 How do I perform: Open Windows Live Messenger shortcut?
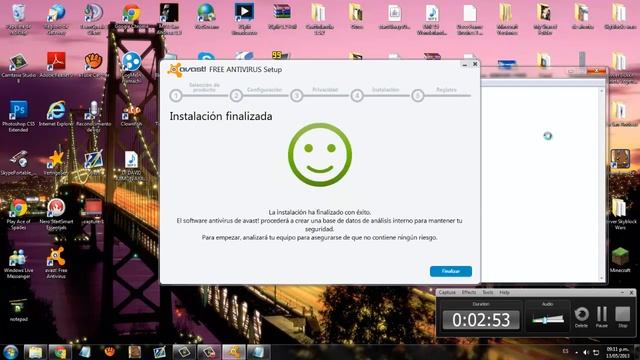[18, 263]
